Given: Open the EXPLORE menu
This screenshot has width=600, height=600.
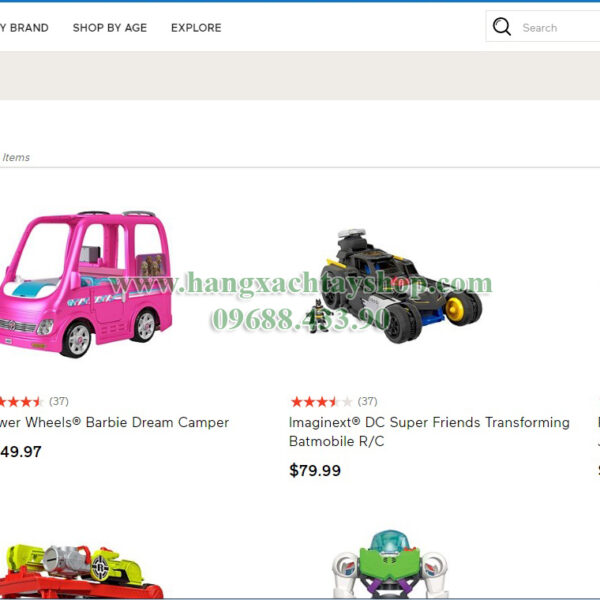Looking at the screenshot, I should click(196, 28).
